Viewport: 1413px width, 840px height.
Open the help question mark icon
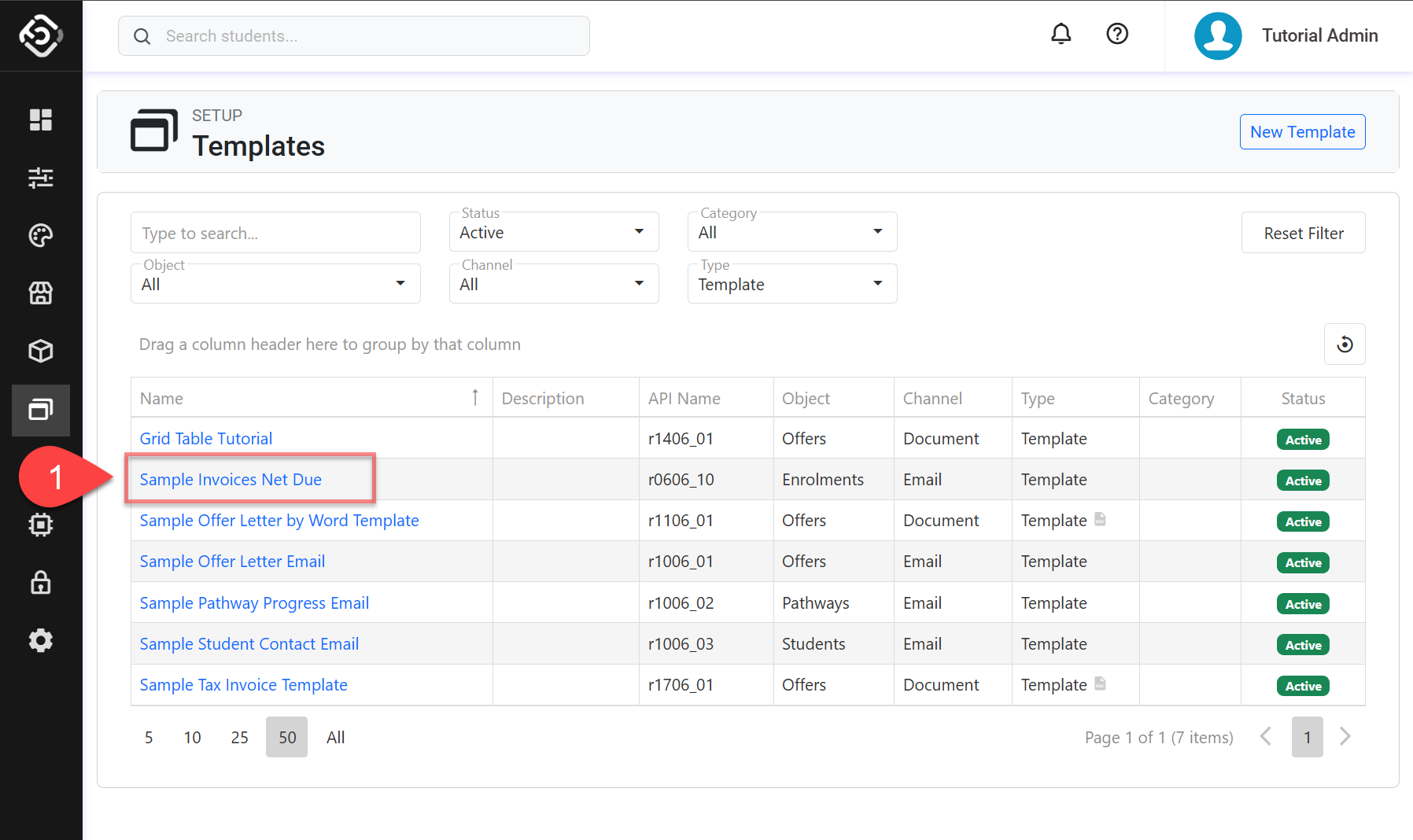click(1116, 34)
